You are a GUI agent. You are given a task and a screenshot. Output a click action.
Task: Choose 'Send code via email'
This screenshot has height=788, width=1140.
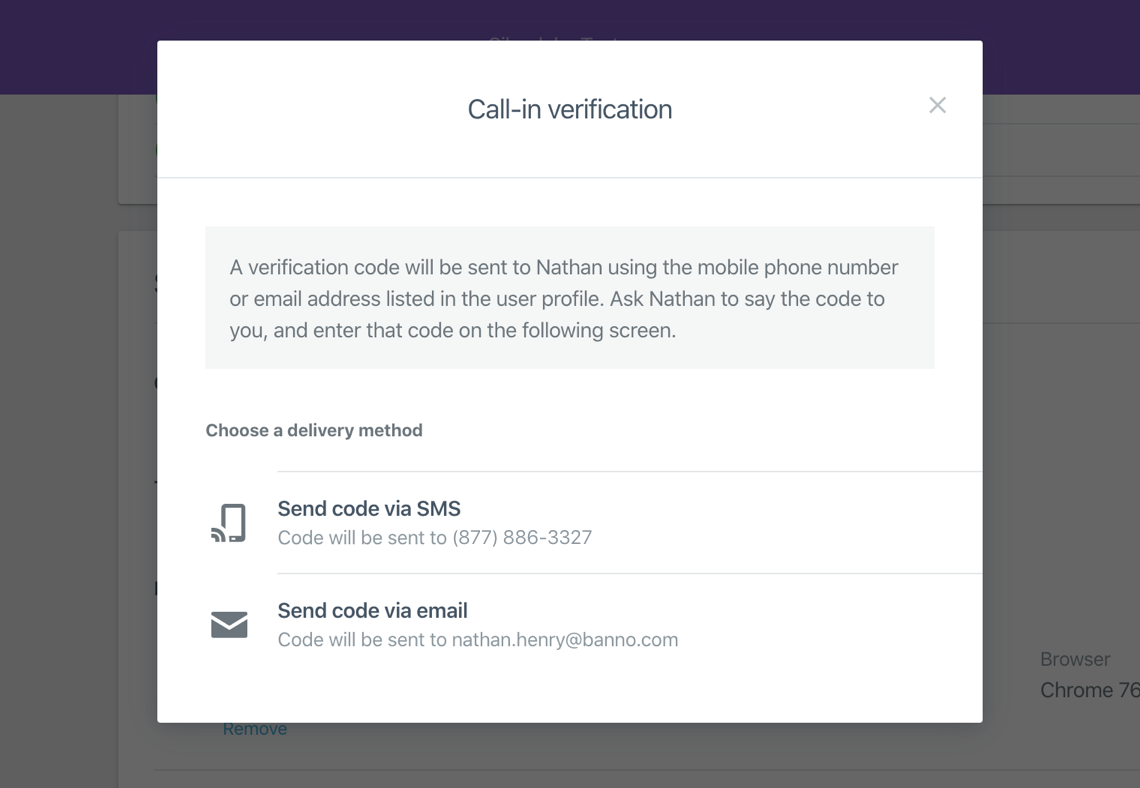373,610
